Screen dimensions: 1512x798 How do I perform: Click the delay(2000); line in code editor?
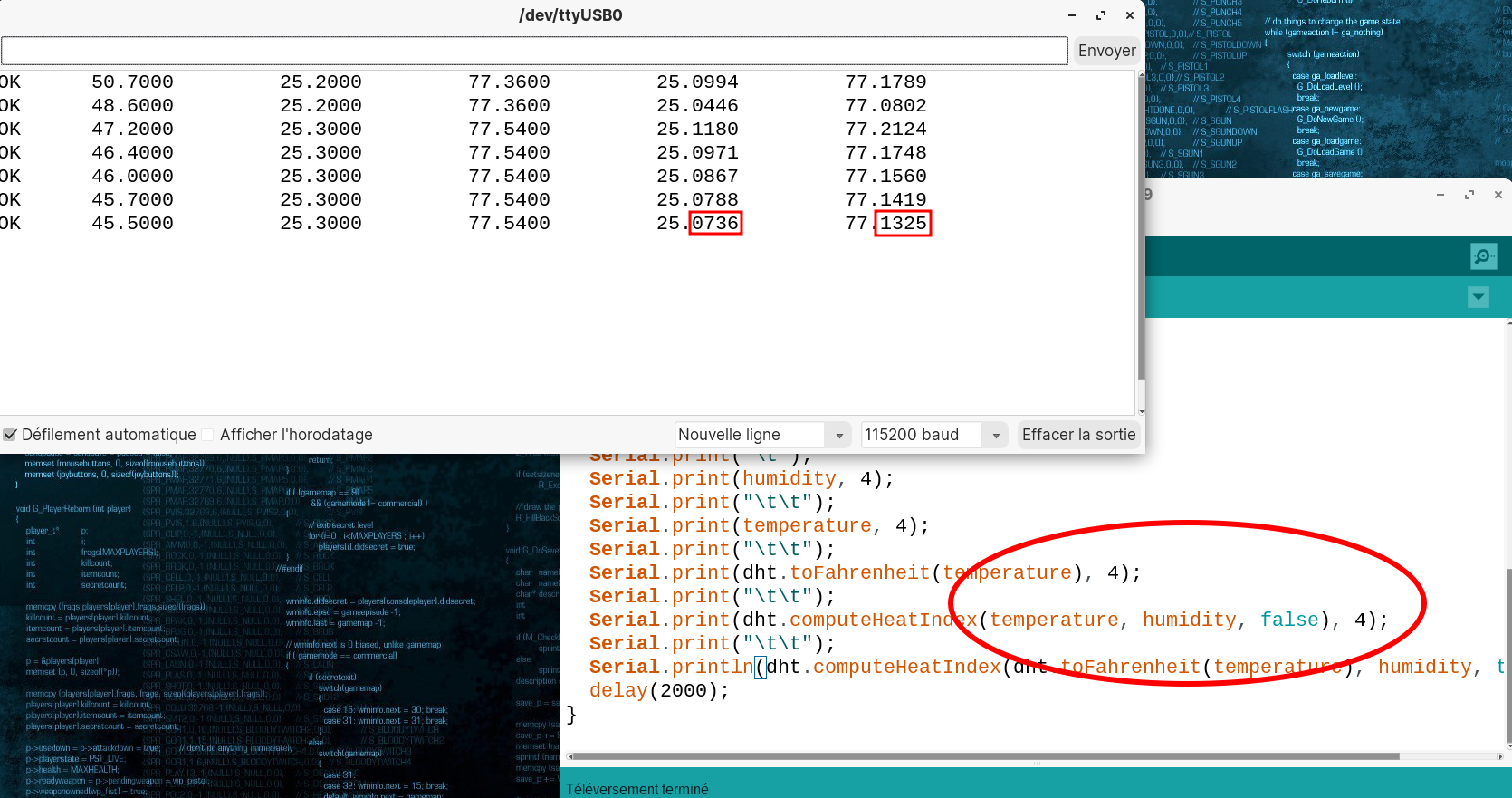(659, 690)
